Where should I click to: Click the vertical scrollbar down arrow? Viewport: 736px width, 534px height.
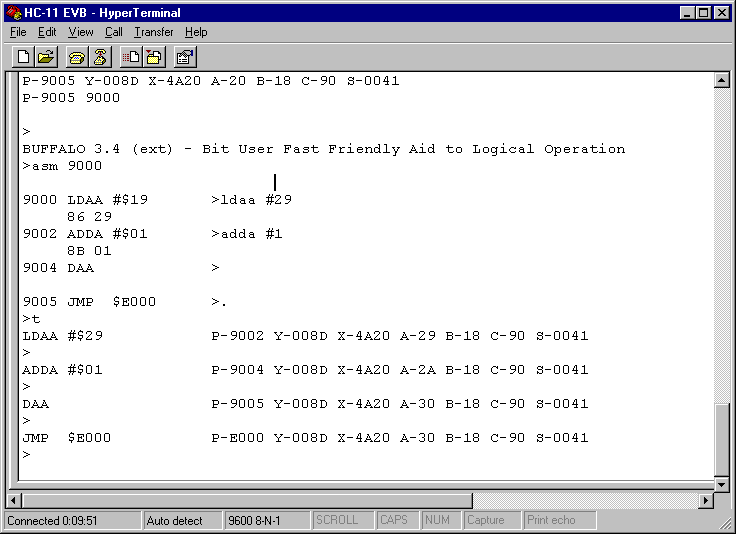pyautogui.click(x=722, y=482)
